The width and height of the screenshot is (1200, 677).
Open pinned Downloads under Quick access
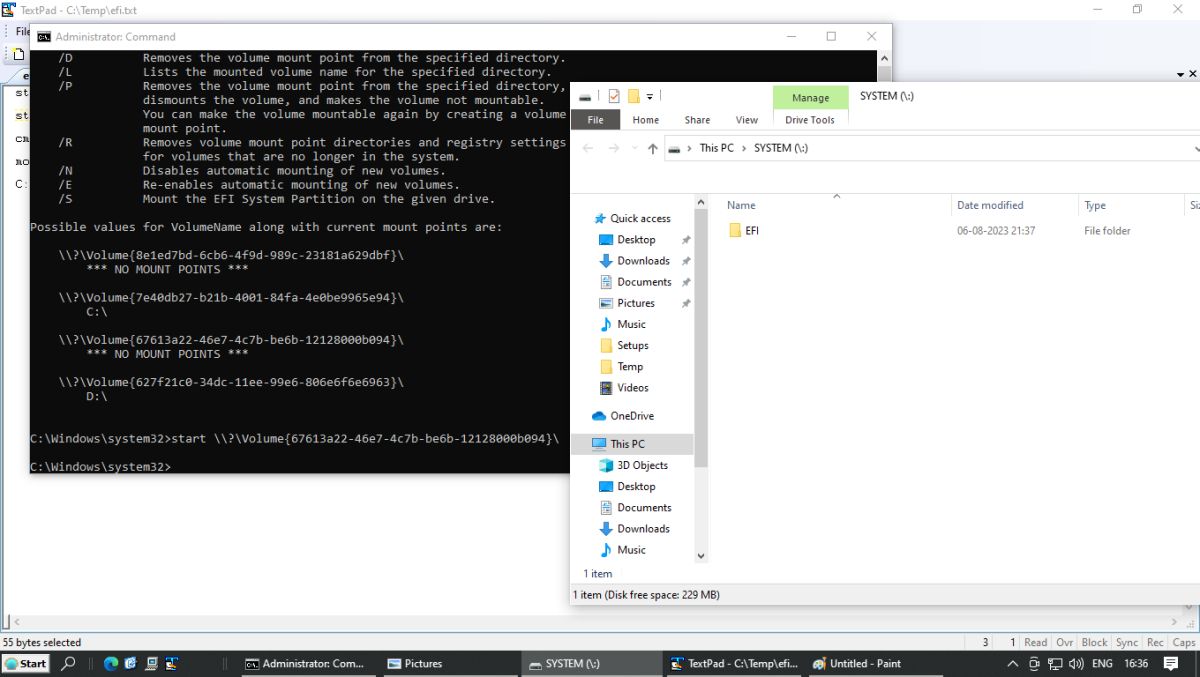643,261
